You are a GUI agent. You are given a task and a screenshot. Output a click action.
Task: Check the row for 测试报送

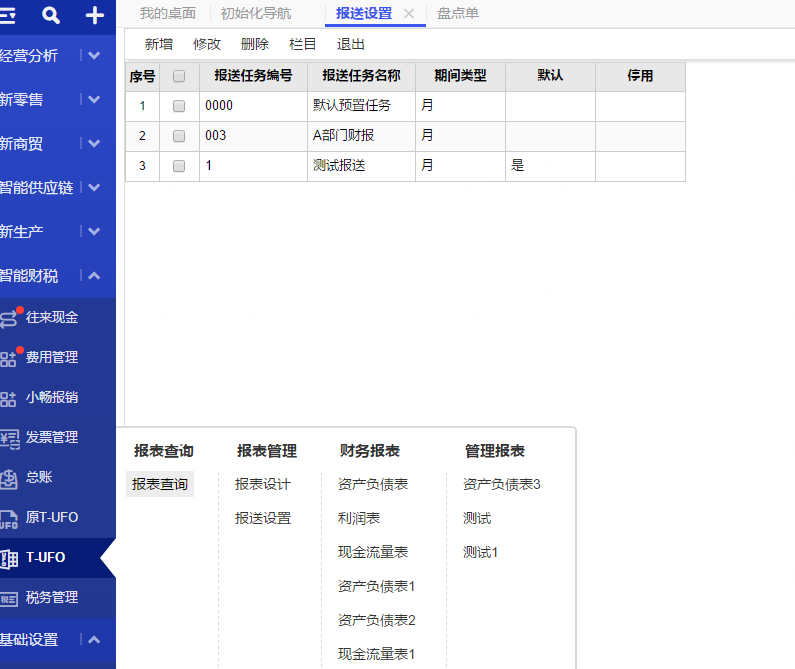tap(179, 166)
